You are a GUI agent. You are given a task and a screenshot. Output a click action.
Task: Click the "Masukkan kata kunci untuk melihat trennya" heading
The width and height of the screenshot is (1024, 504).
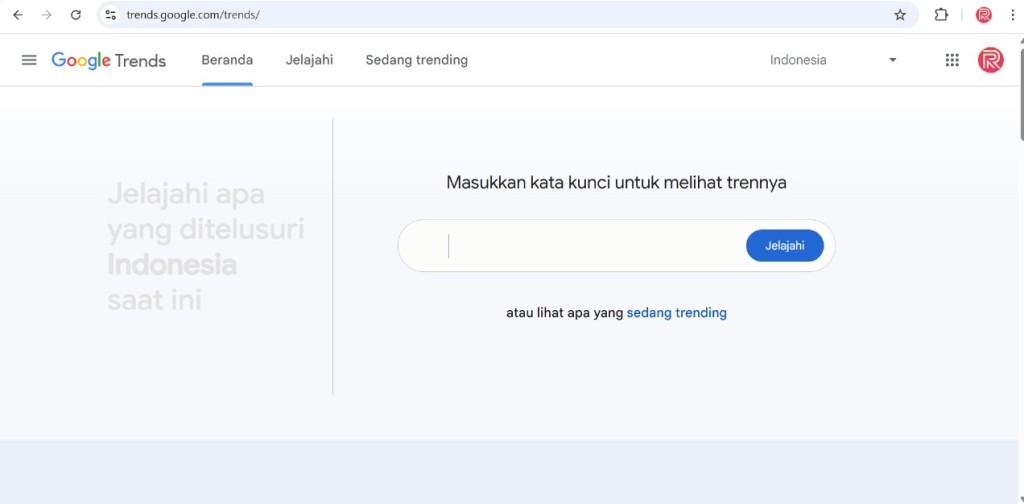(616, 183)
